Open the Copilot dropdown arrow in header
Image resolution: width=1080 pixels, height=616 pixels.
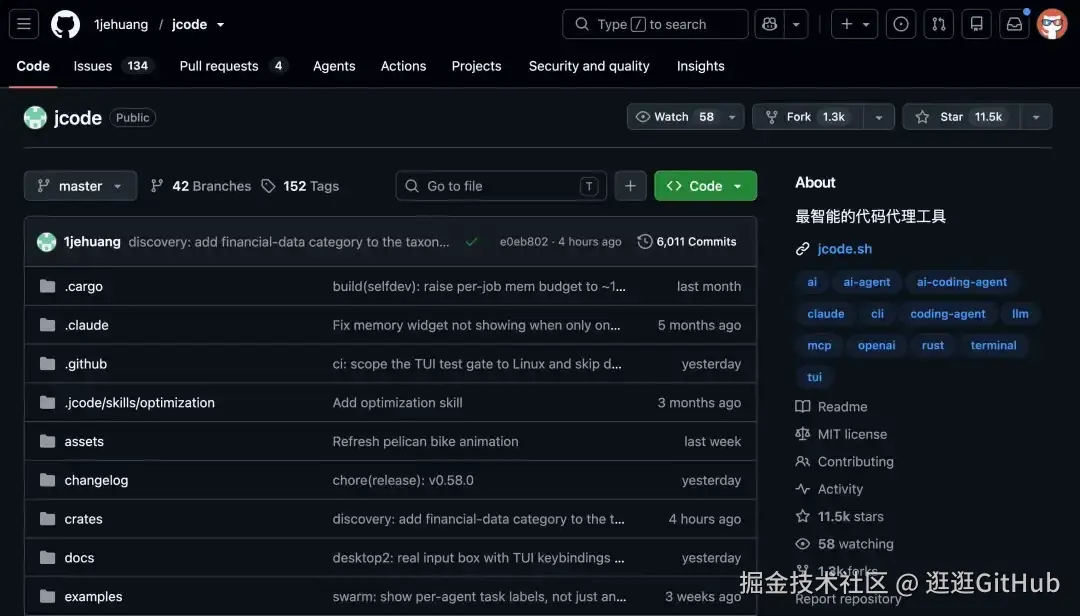point(796,24)
